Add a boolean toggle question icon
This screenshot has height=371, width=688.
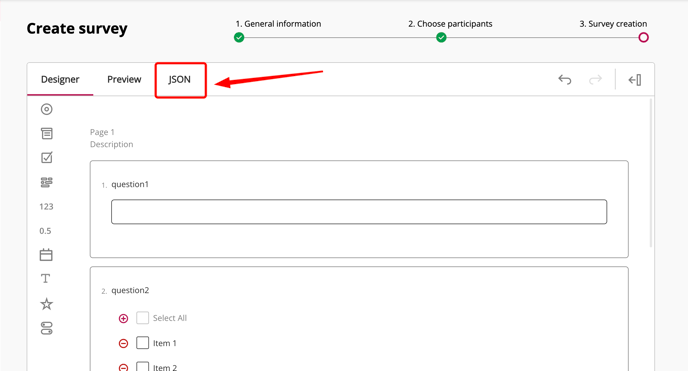pos(47,328)
